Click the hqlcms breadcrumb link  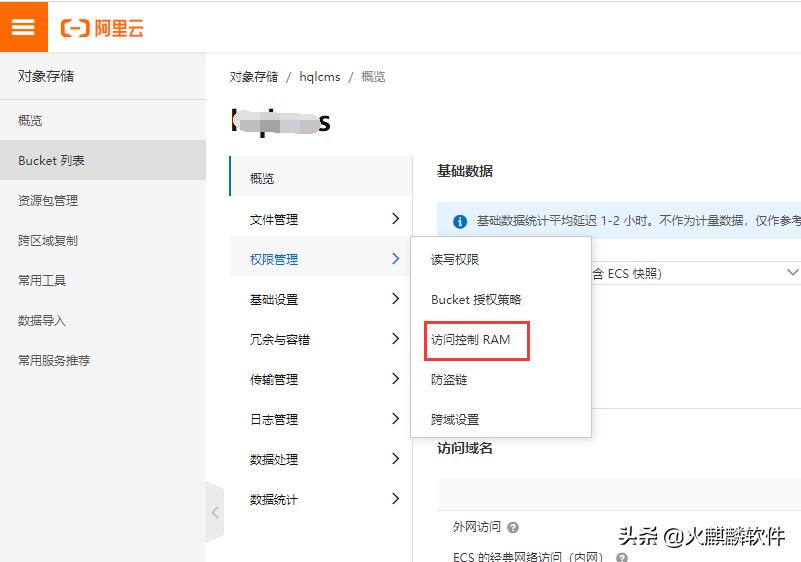coord(320,77)
